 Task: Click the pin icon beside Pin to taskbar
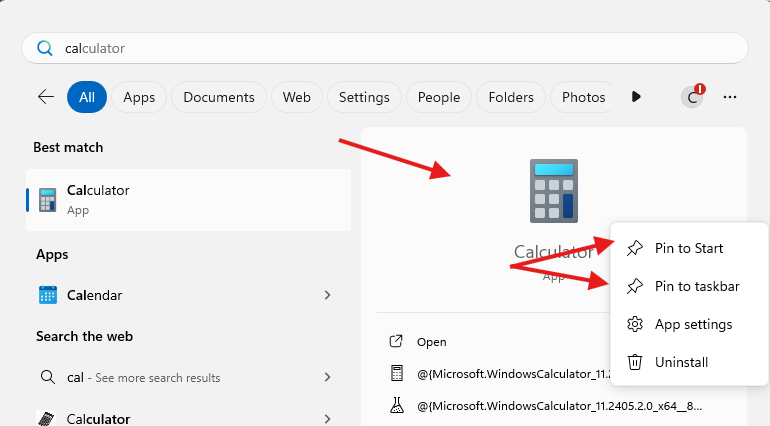pos(634,286)
